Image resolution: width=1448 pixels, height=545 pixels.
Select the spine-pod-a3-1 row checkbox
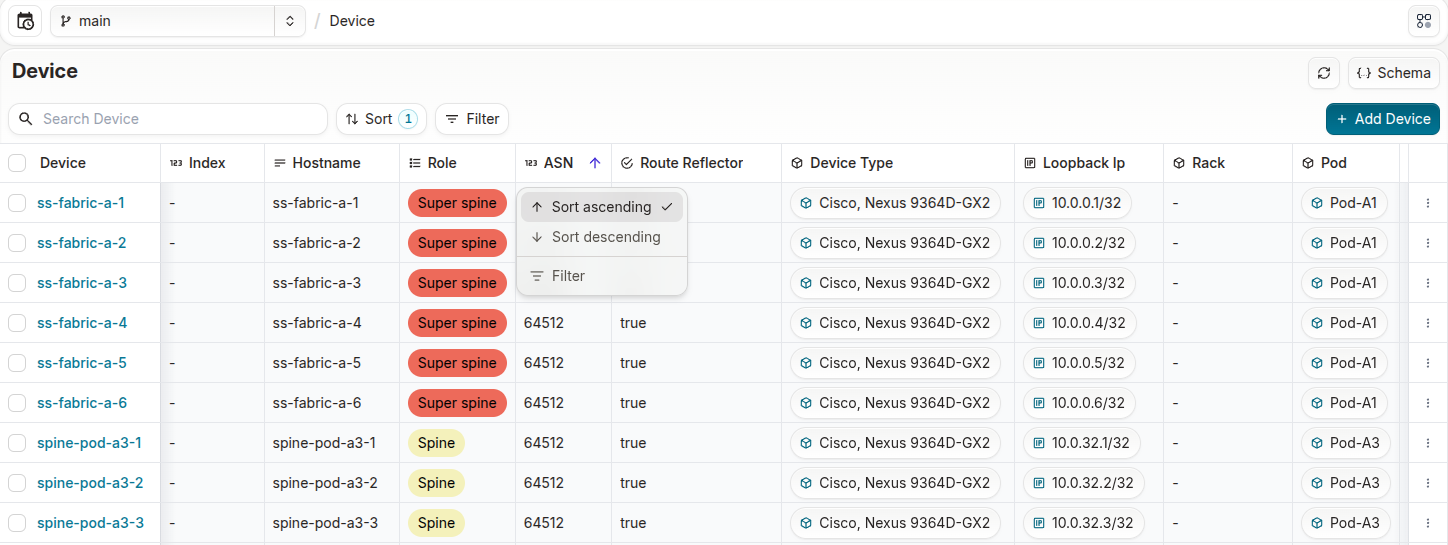17,443
